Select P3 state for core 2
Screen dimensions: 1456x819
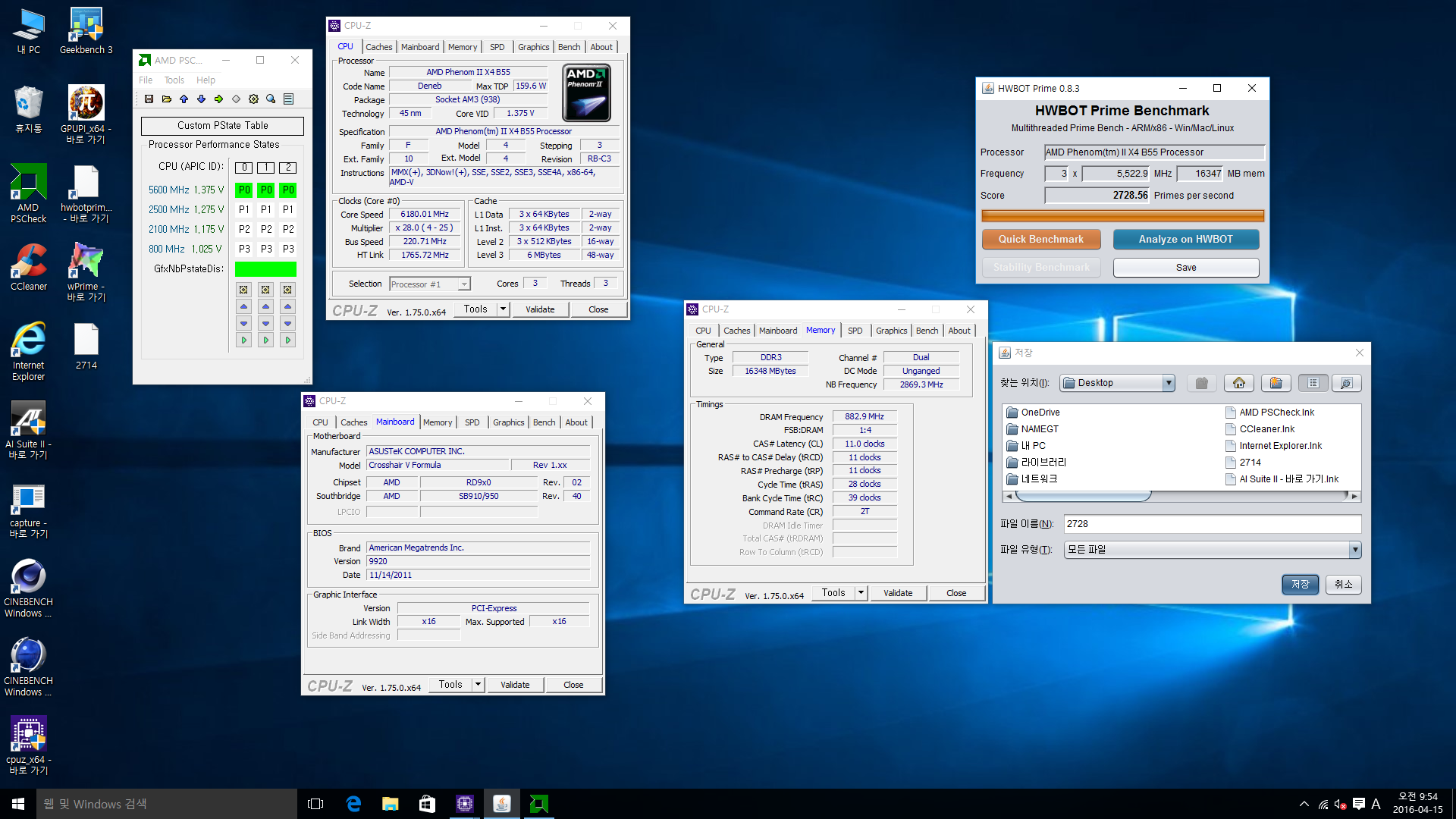[x=287, y=249]
